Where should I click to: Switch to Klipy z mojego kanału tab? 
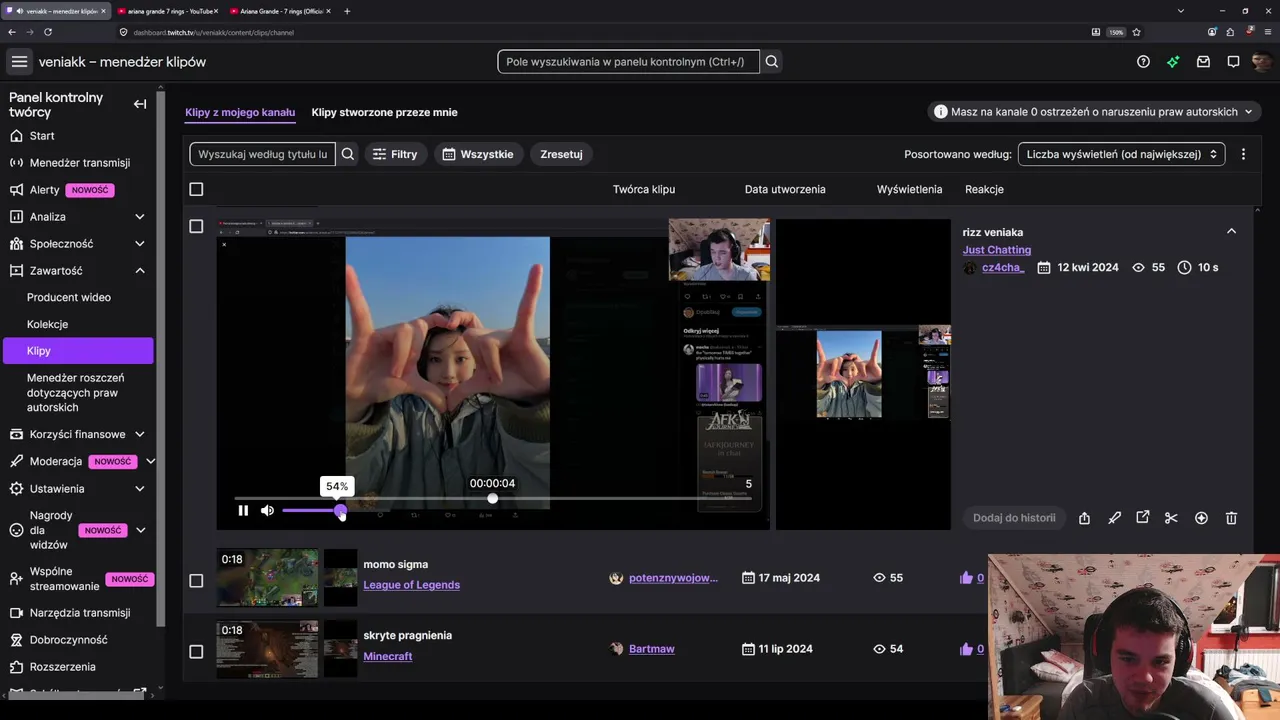240,113
